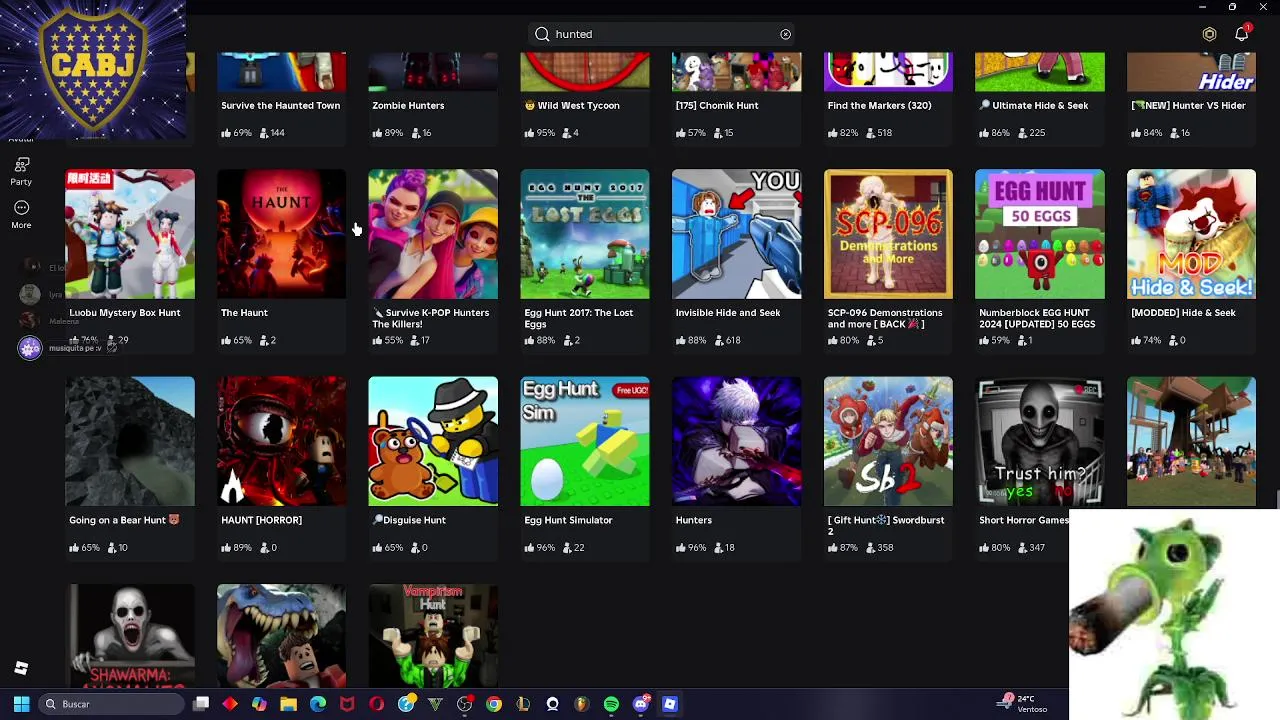
Task: Open the treehouse game thumbnail
Action: 1191,441
